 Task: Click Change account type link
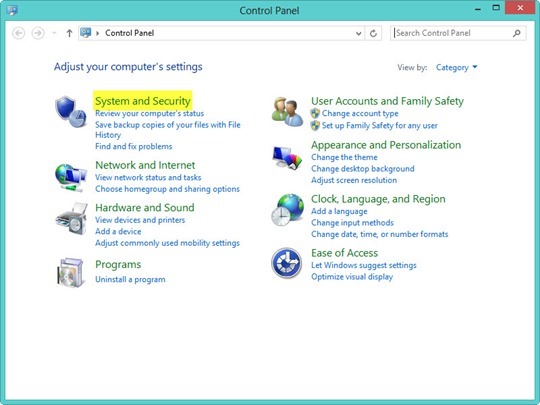point(360,113)
